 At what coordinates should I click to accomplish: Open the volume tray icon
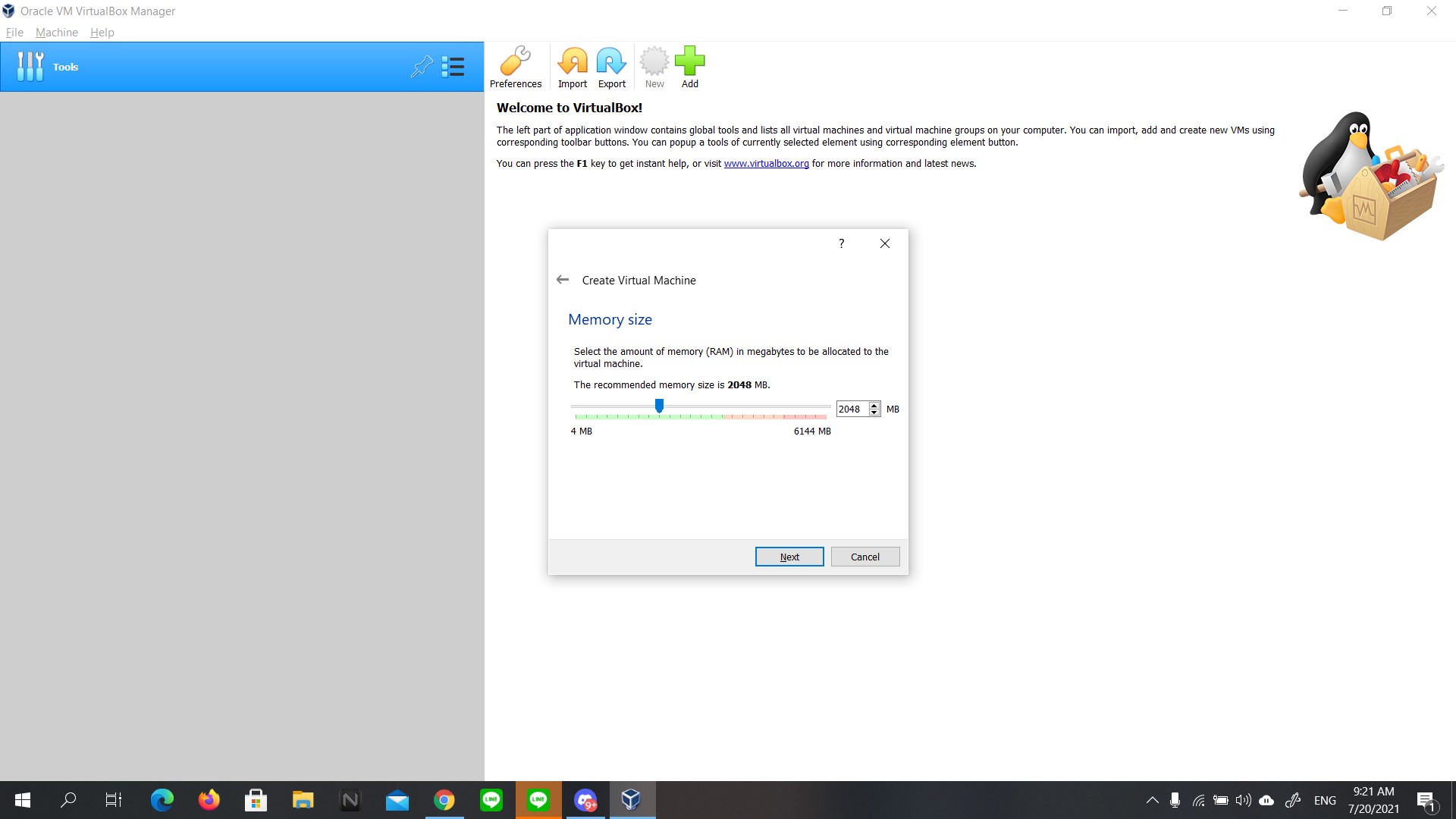coord(1244,800)
